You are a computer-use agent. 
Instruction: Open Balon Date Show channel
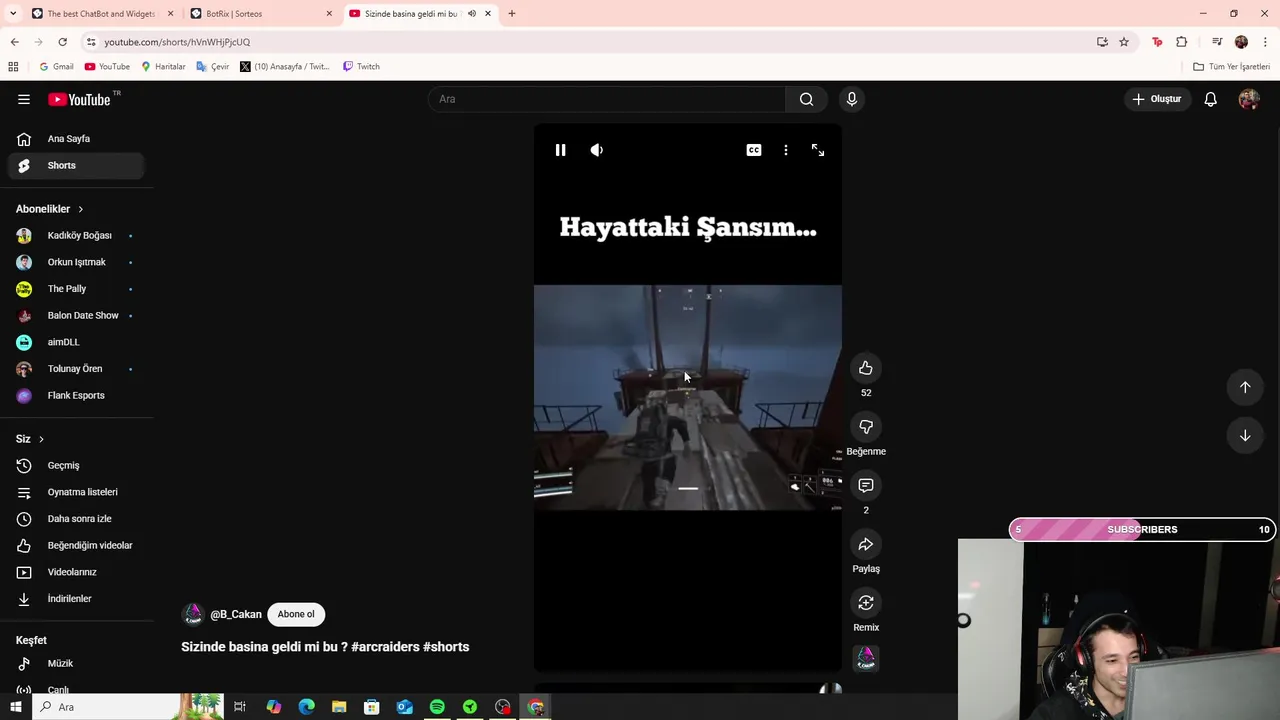76,315
